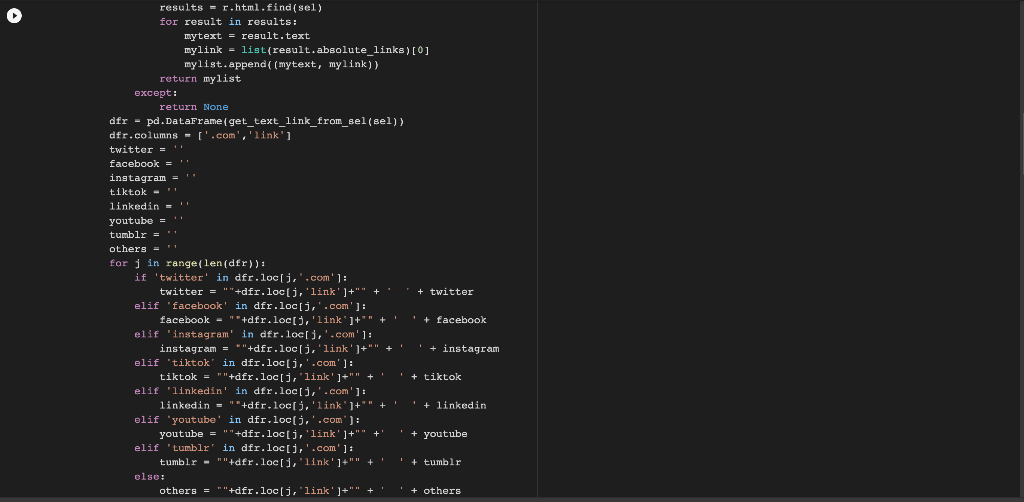Image resolution: width=1024 pixels, height=502 pixels.
Task: Click 'mylink = list(result.absolute_links)[0]' line
Action: coord(307,50)
